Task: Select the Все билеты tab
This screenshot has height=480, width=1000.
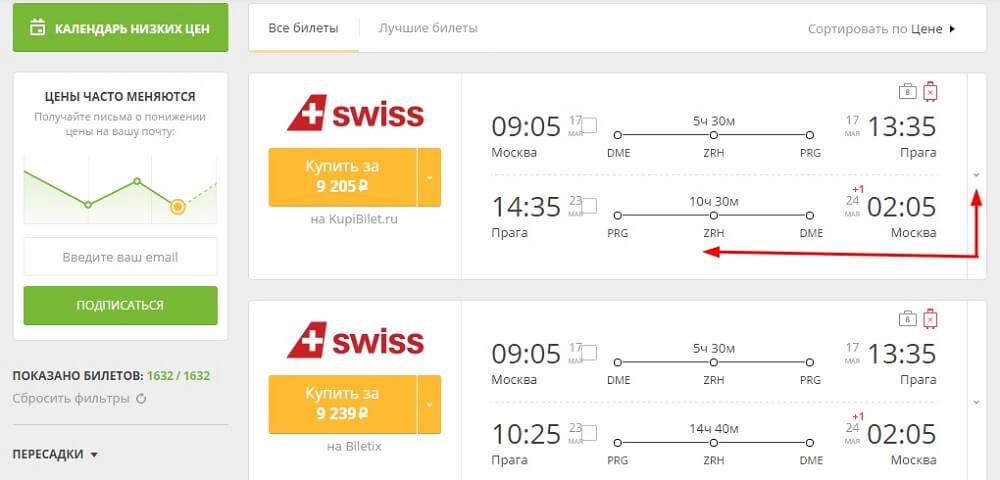Action: [x=304, y=28]
